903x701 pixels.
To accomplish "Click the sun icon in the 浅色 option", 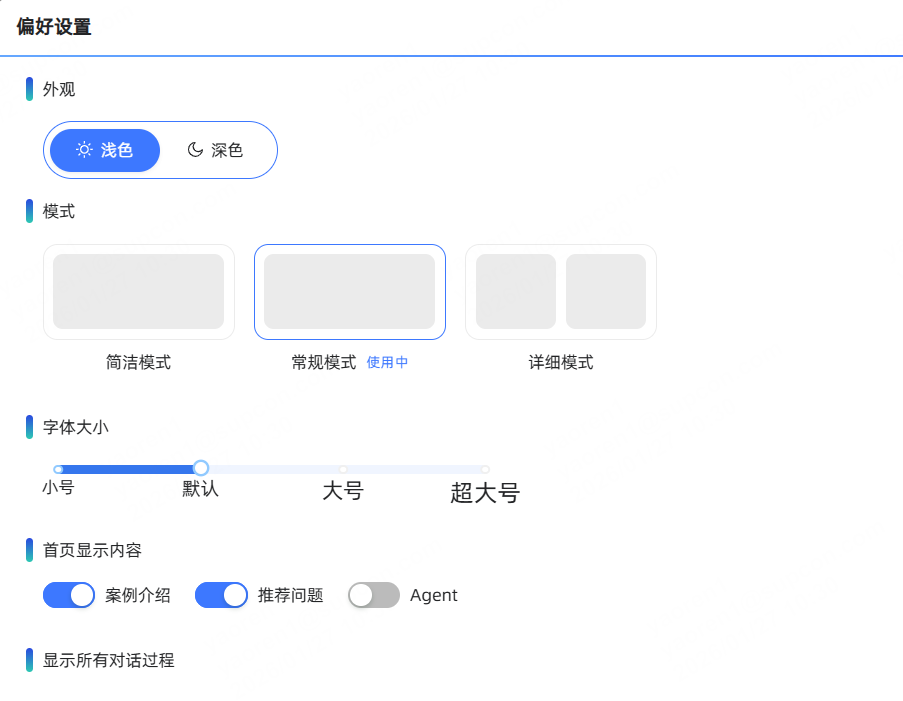I will coord(83,150).
